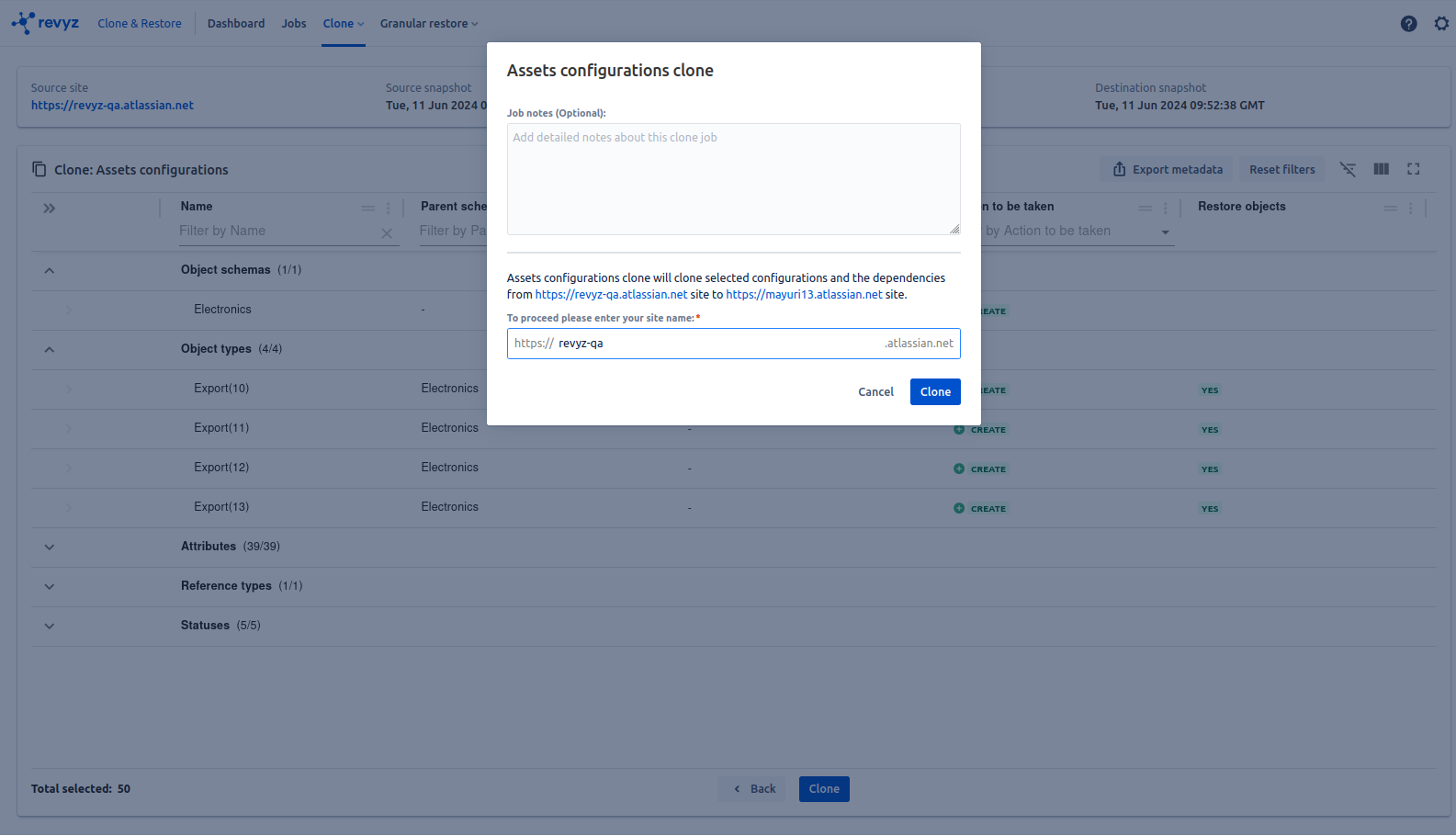Image resolution: width=1456 pixels, height=836 pixels.
Task: Confirm with the dialog Clone button
Action: tap(935, 392)
